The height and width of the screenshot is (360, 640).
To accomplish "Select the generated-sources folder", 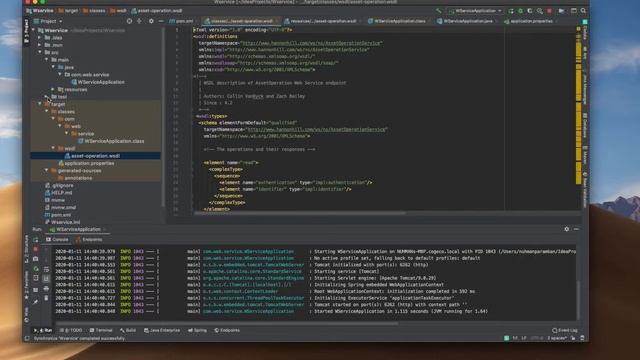I will pyautogui.click(x=76, y=171).
